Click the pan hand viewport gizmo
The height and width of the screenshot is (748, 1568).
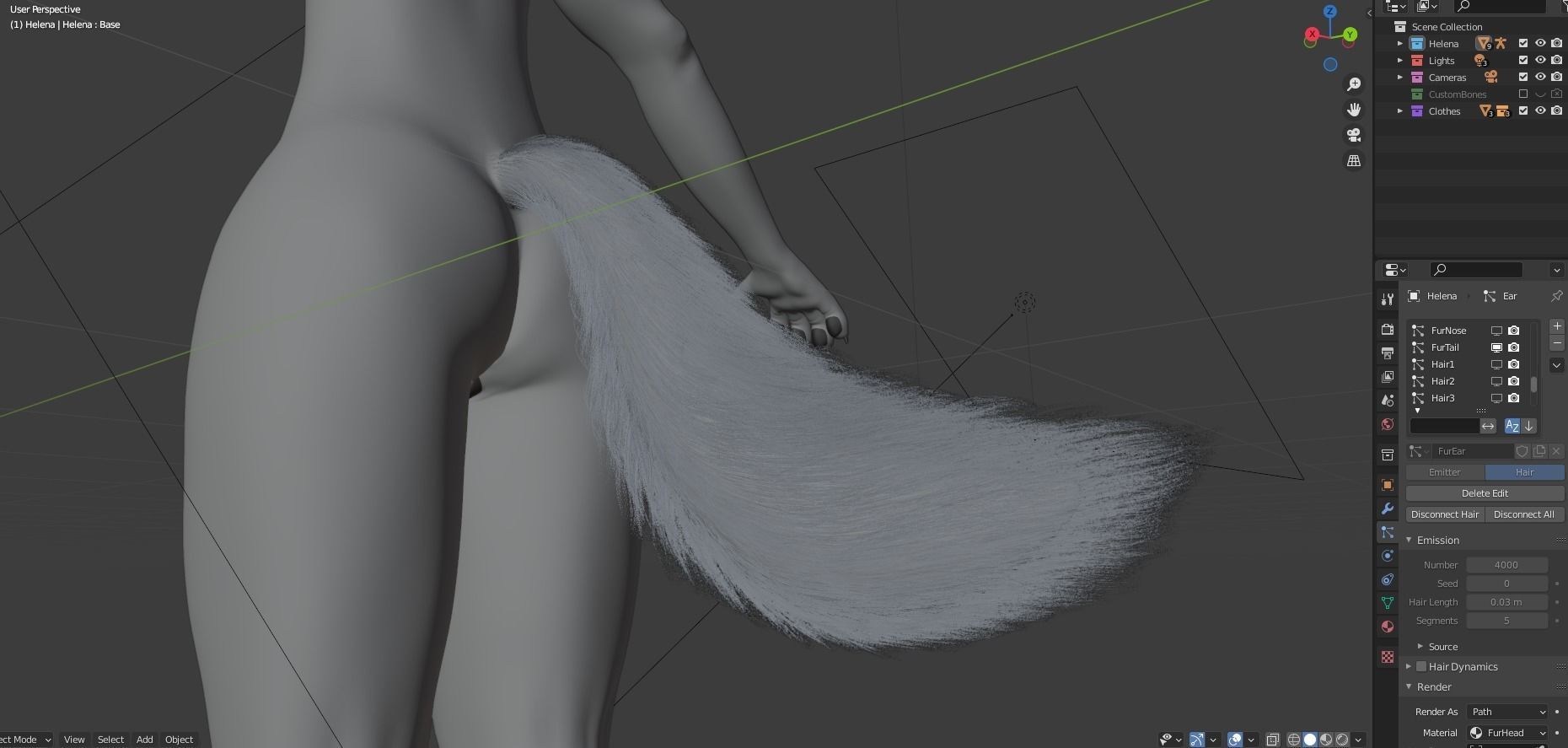[1354, 110]
